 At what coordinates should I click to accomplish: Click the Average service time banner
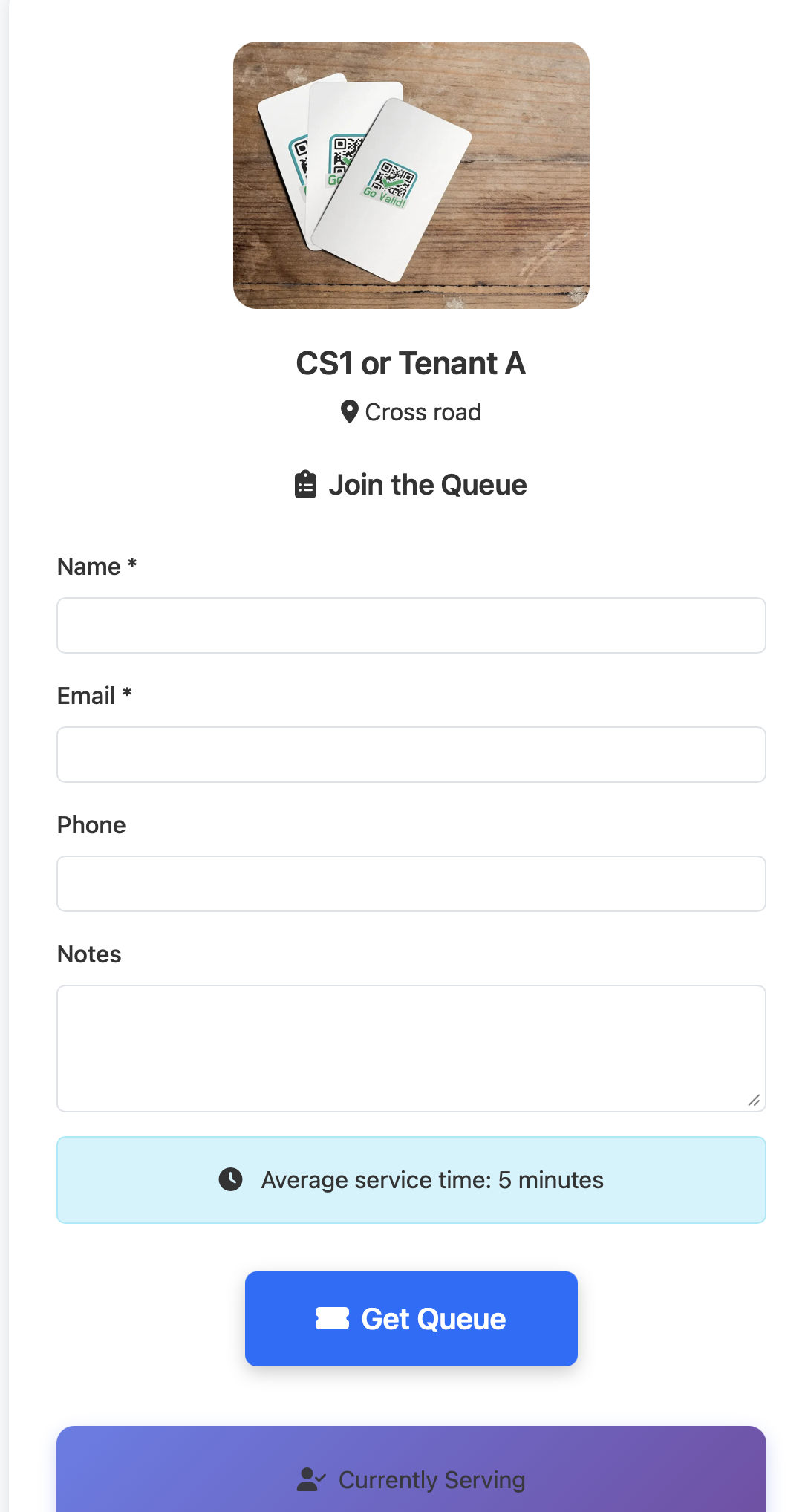(x=411, y=1179)
